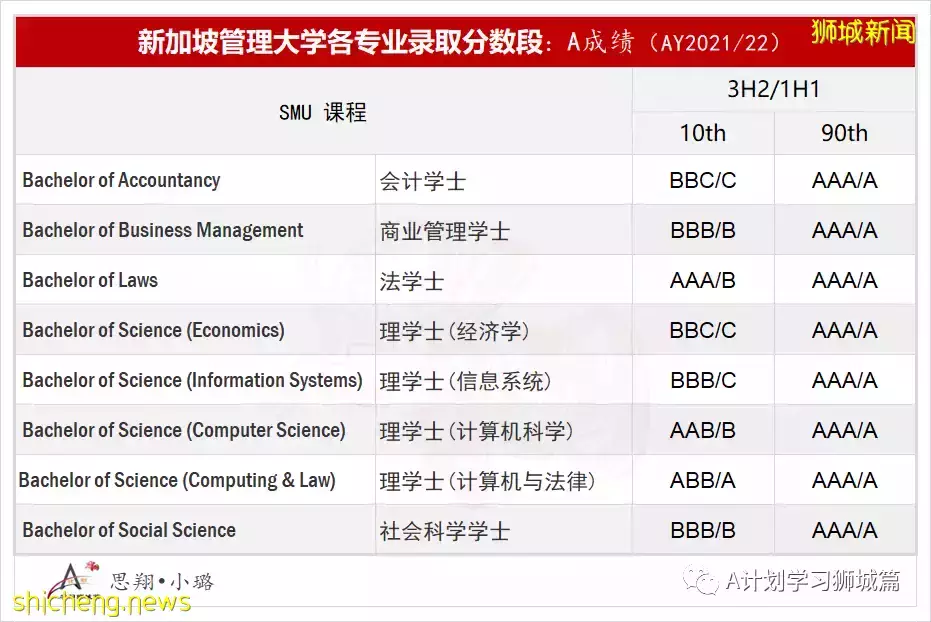Select the "AAB/B" grade for Computer Science
The height and width of the screenshot is (622, 931).
703,430
